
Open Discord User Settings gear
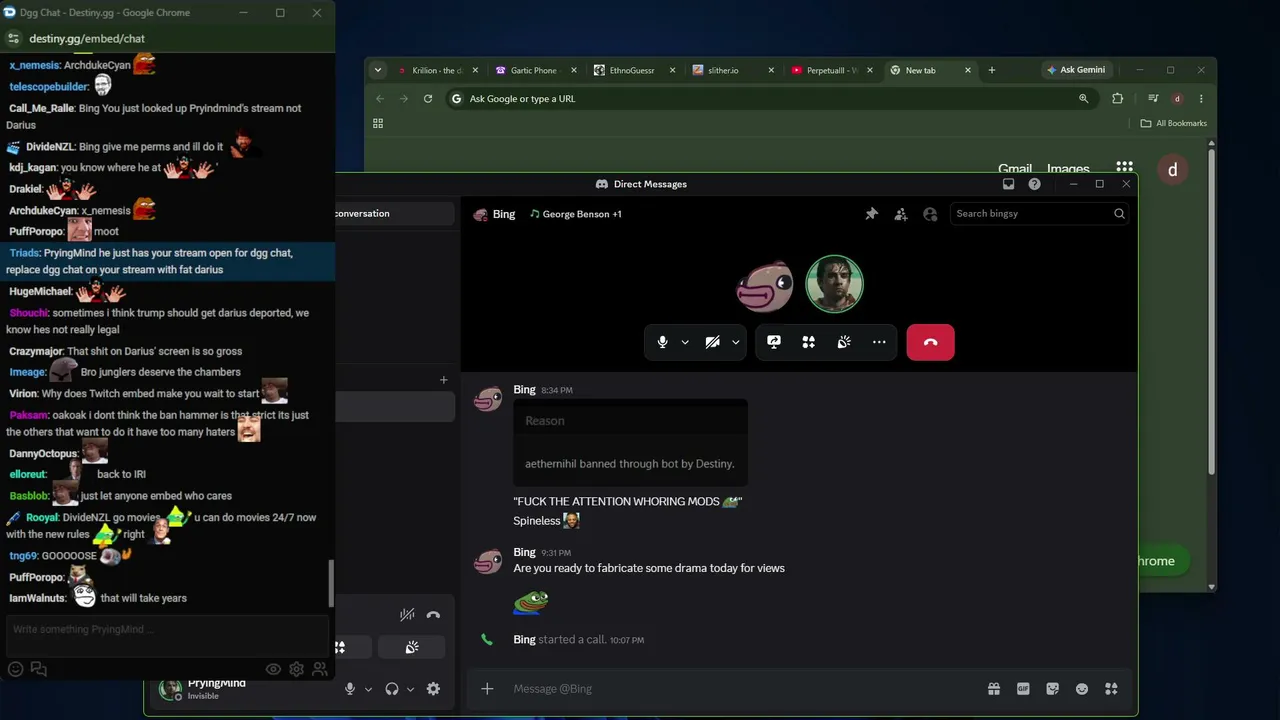click(x=433, y=689)
